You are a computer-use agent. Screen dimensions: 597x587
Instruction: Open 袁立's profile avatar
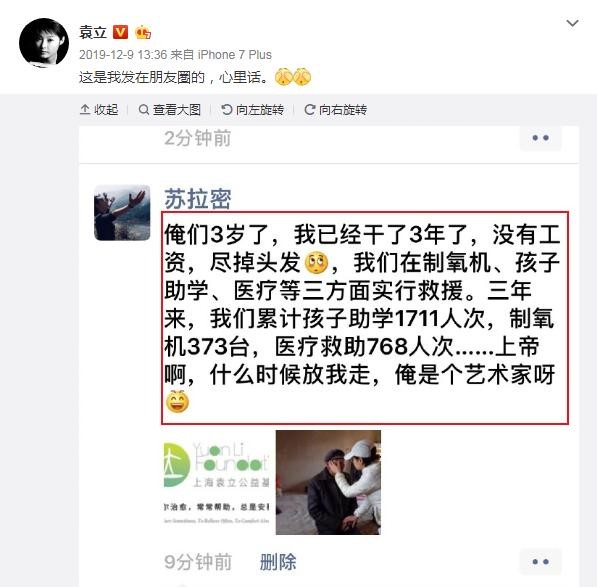click(44, 42)
